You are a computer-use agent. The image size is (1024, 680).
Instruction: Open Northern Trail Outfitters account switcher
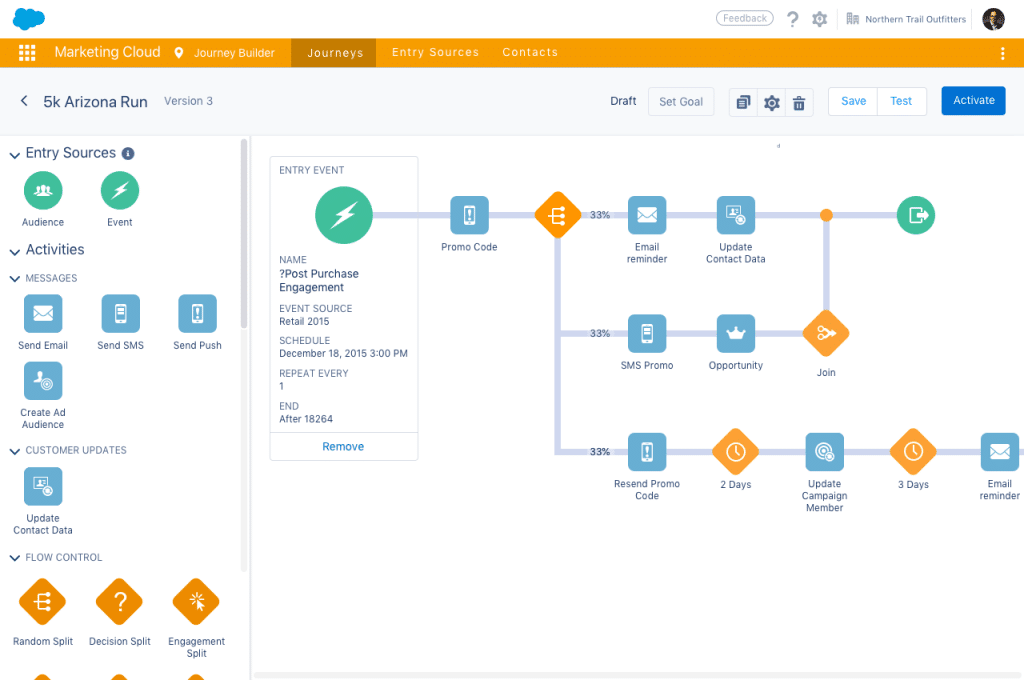[x=906, y=19]
